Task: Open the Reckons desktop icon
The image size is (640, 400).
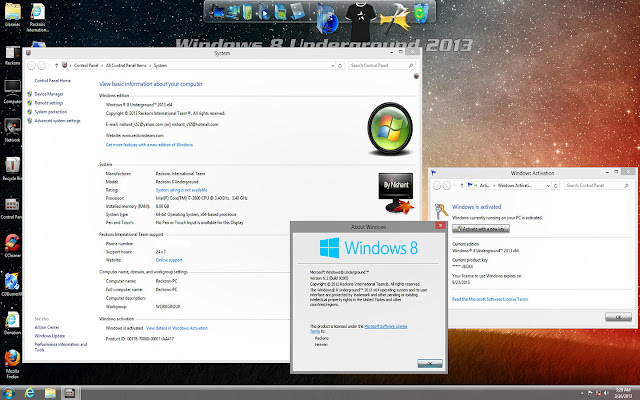Action: 12,55
